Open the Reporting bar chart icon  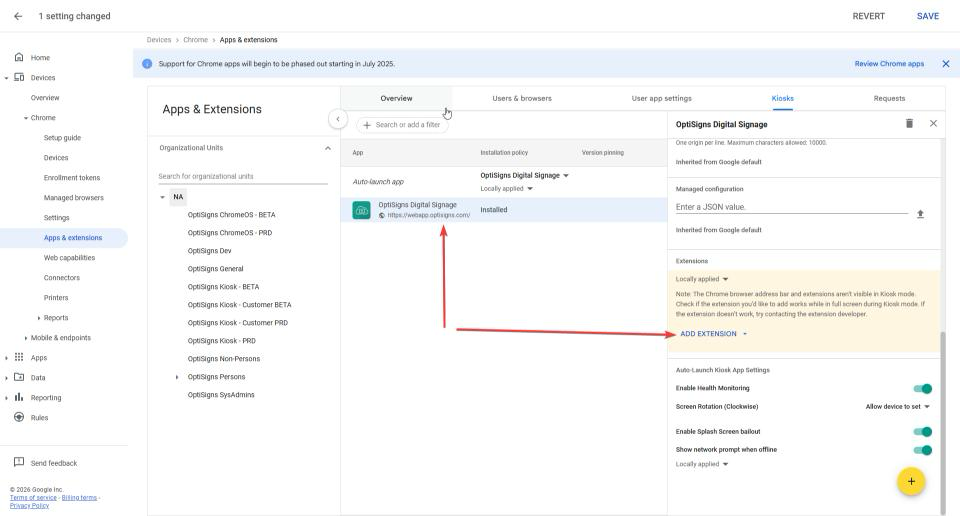pos(19,397)
